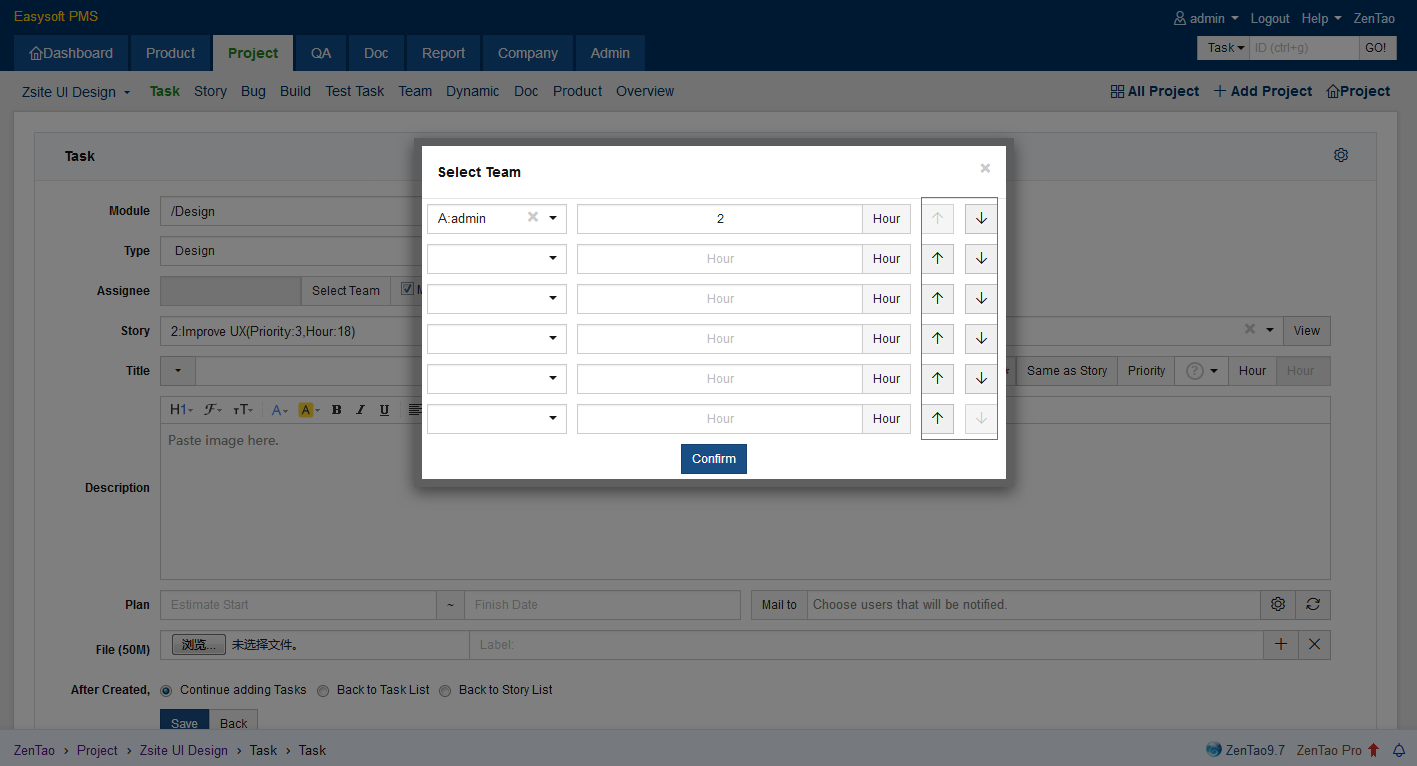Click the third row Hour input field
This screenshot has height=766, width=1417.
click(720, 299)
